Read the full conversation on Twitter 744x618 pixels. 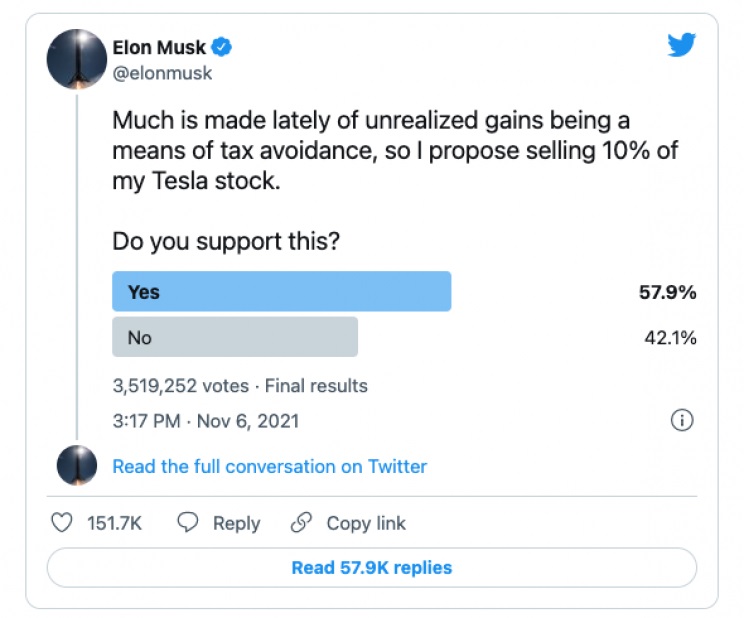coord(269,466)
